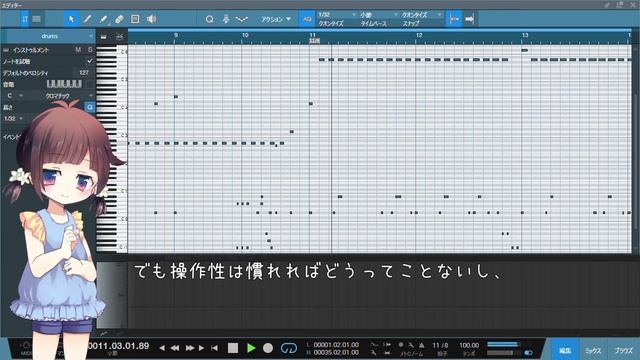Switch to the ブラウズ tab
Image resolution: width=640 pixels, height=360 pixels.
coord(623,351)
